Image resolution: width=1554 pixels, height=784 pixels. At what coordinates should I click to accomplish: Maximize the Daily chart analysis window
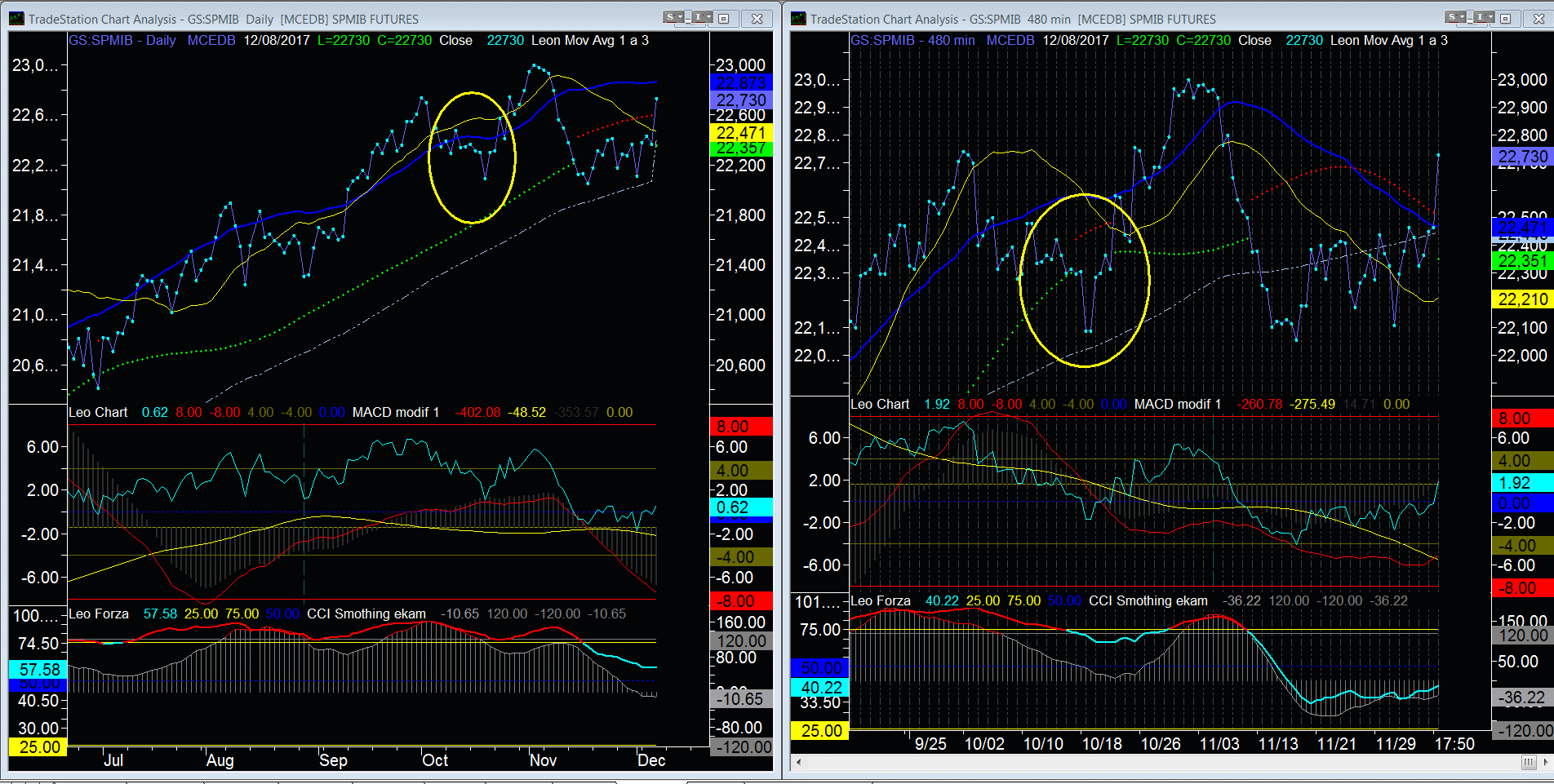pos(724,19)
